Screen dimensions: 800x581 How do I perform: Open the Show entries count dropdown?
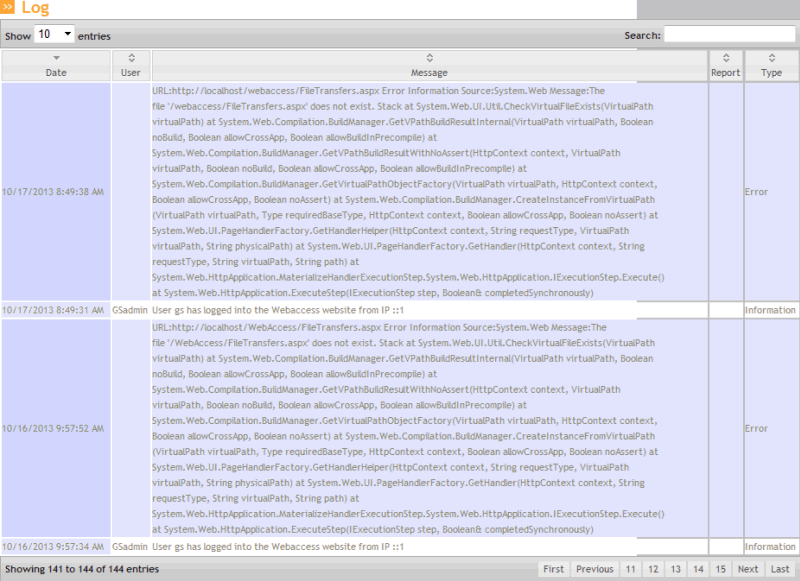[55, 34]
